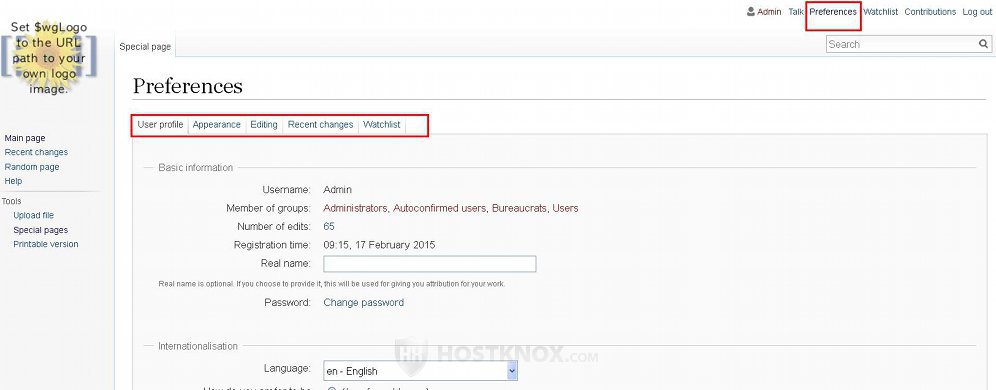
Task: Open Special pages link
Action: 41,230
